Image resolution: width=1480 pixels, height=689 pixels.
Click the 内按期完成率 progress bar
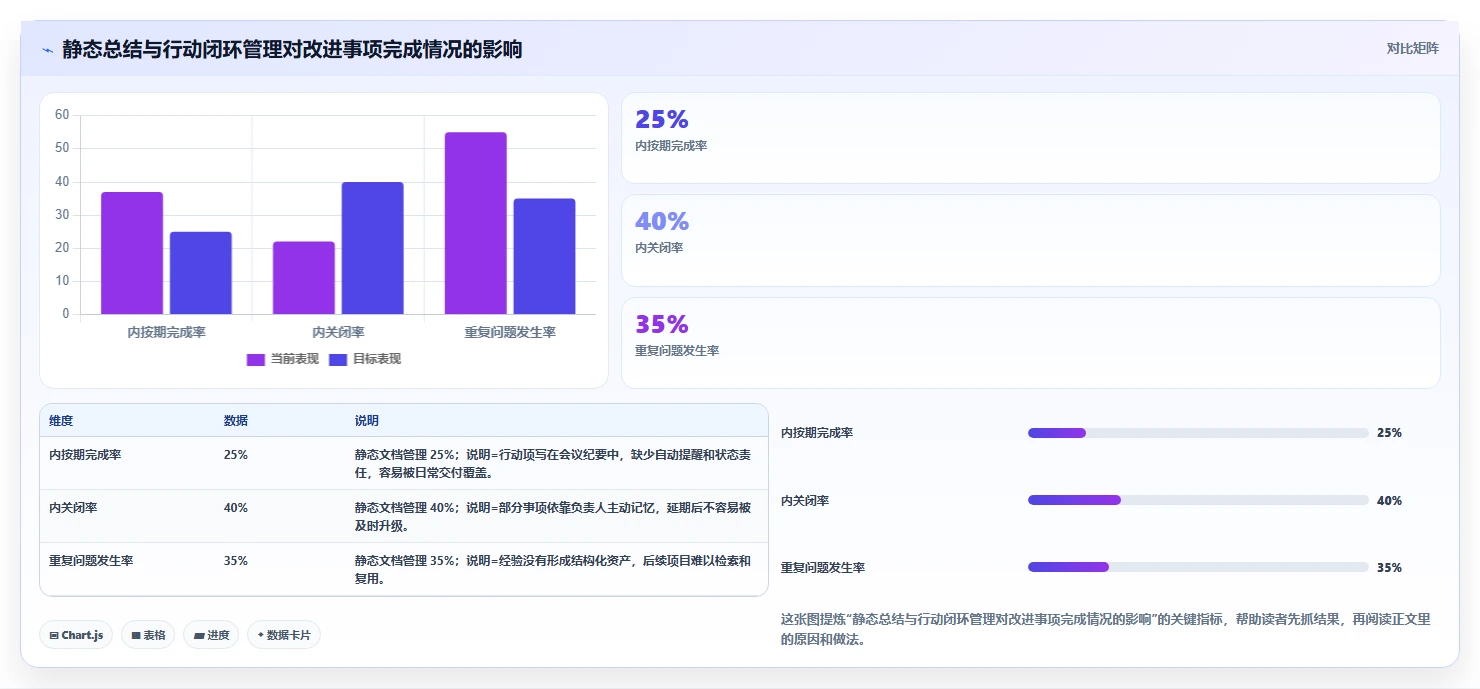click(1198, 433)
